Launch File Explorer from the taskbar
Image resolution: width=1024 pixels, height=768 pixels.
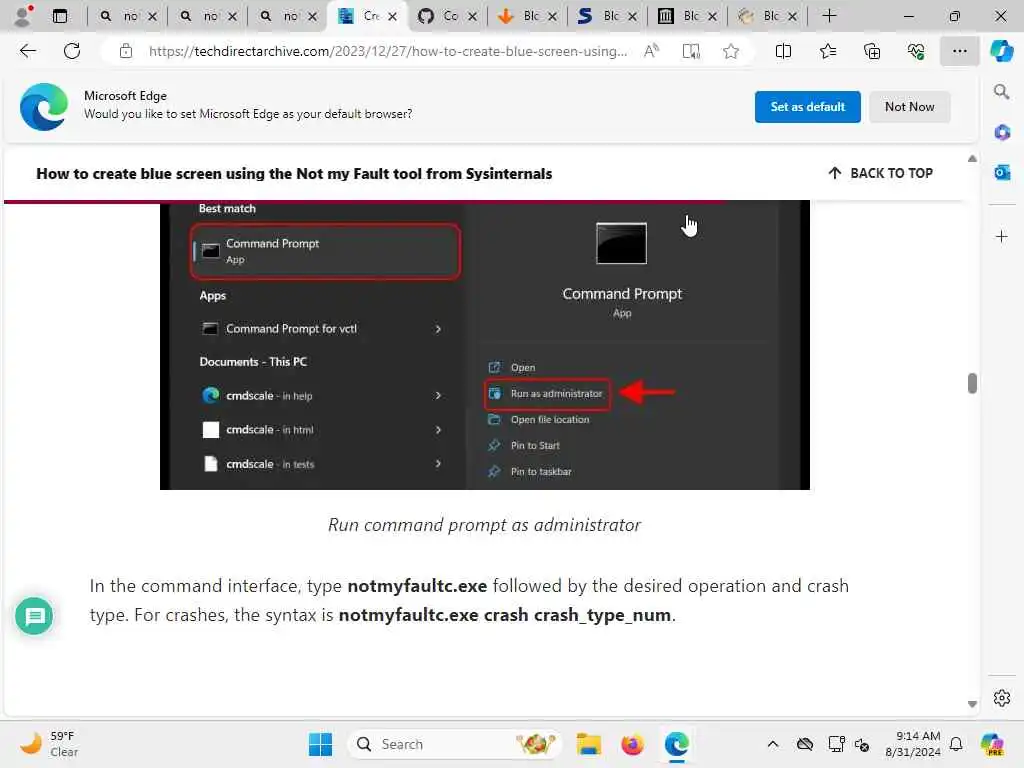point(588,744)
